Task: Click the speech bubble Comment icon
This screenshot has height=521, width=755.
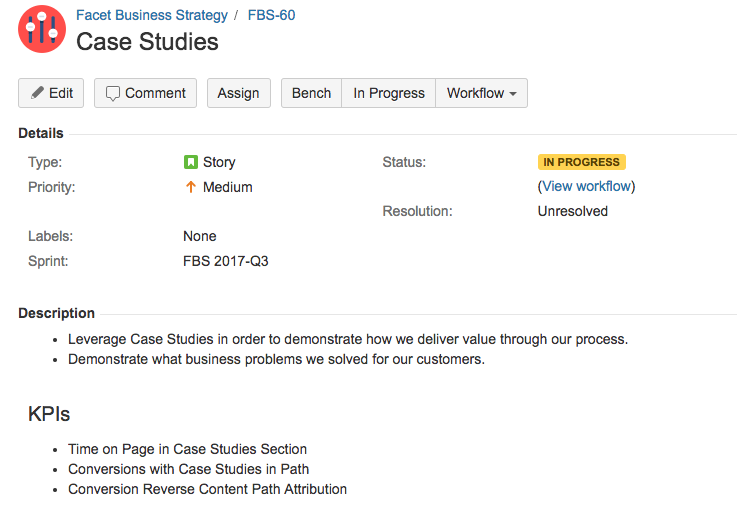Action: click(113, 93)
